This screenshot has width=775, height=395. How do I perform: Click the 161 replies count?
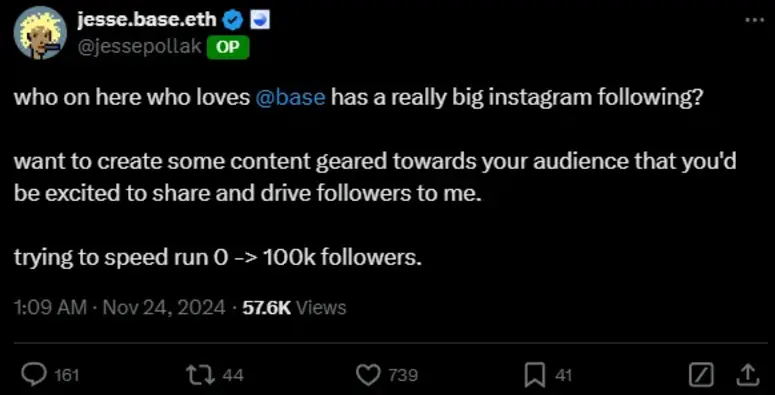[x=66, y=376]
